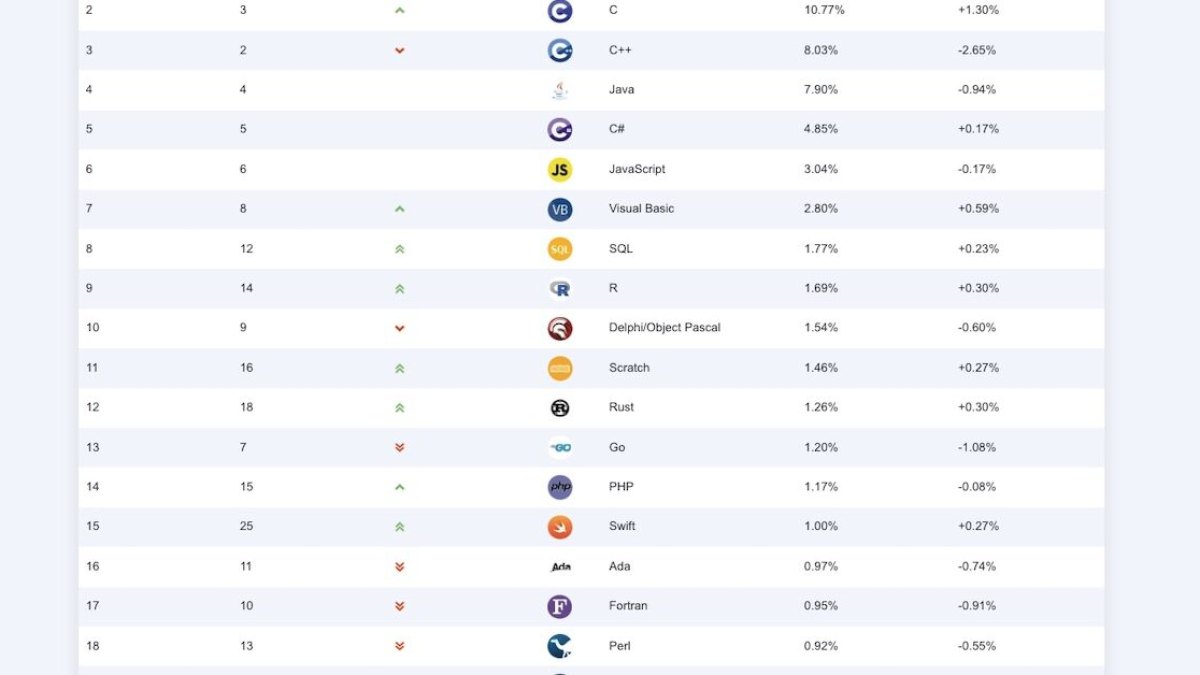The height and width of the screenshot is (675, 1200).
Task: Click the R language logo icon
Action: coord(560,288)
